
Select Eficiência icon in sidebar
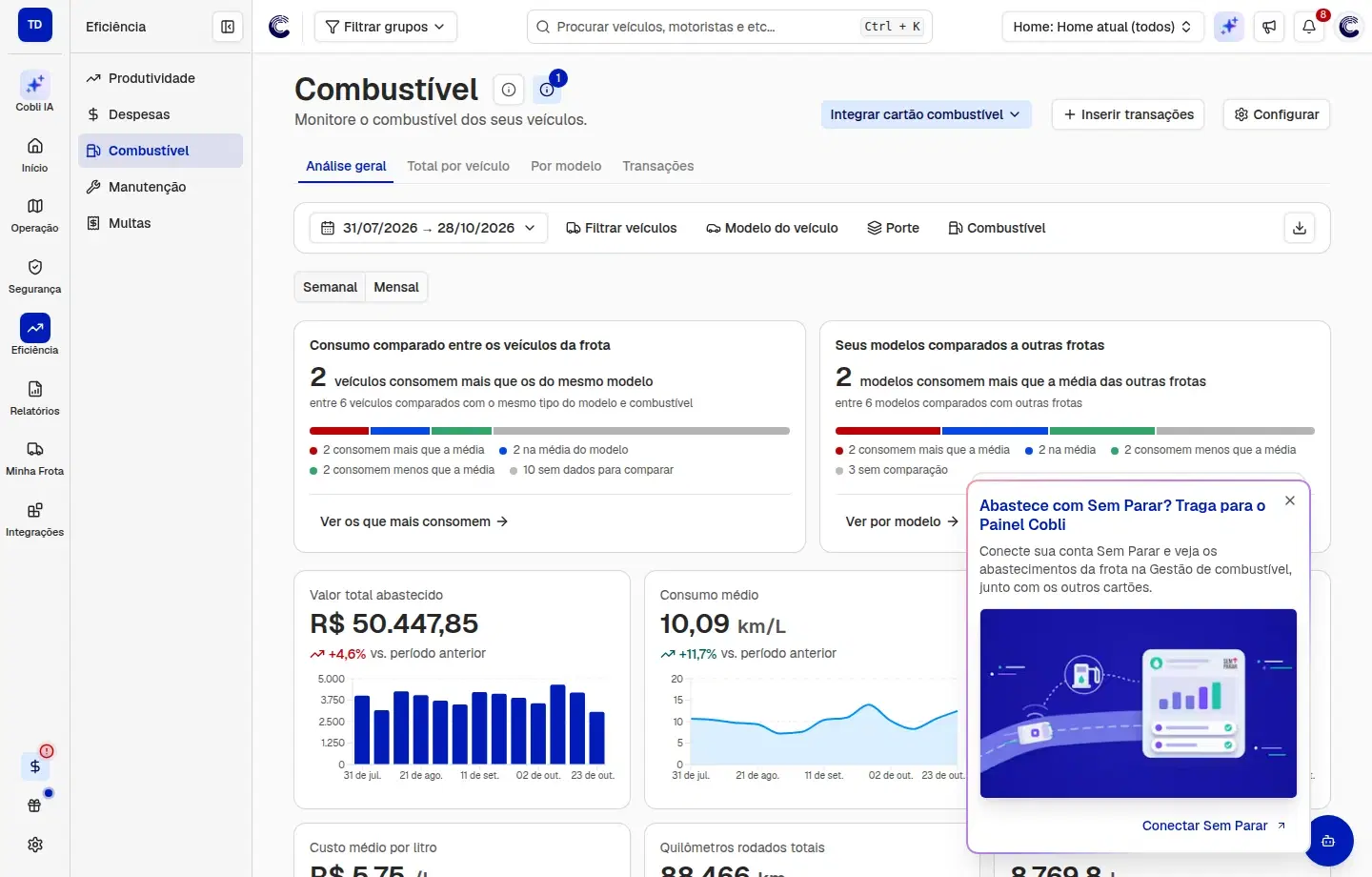(34, 328)
